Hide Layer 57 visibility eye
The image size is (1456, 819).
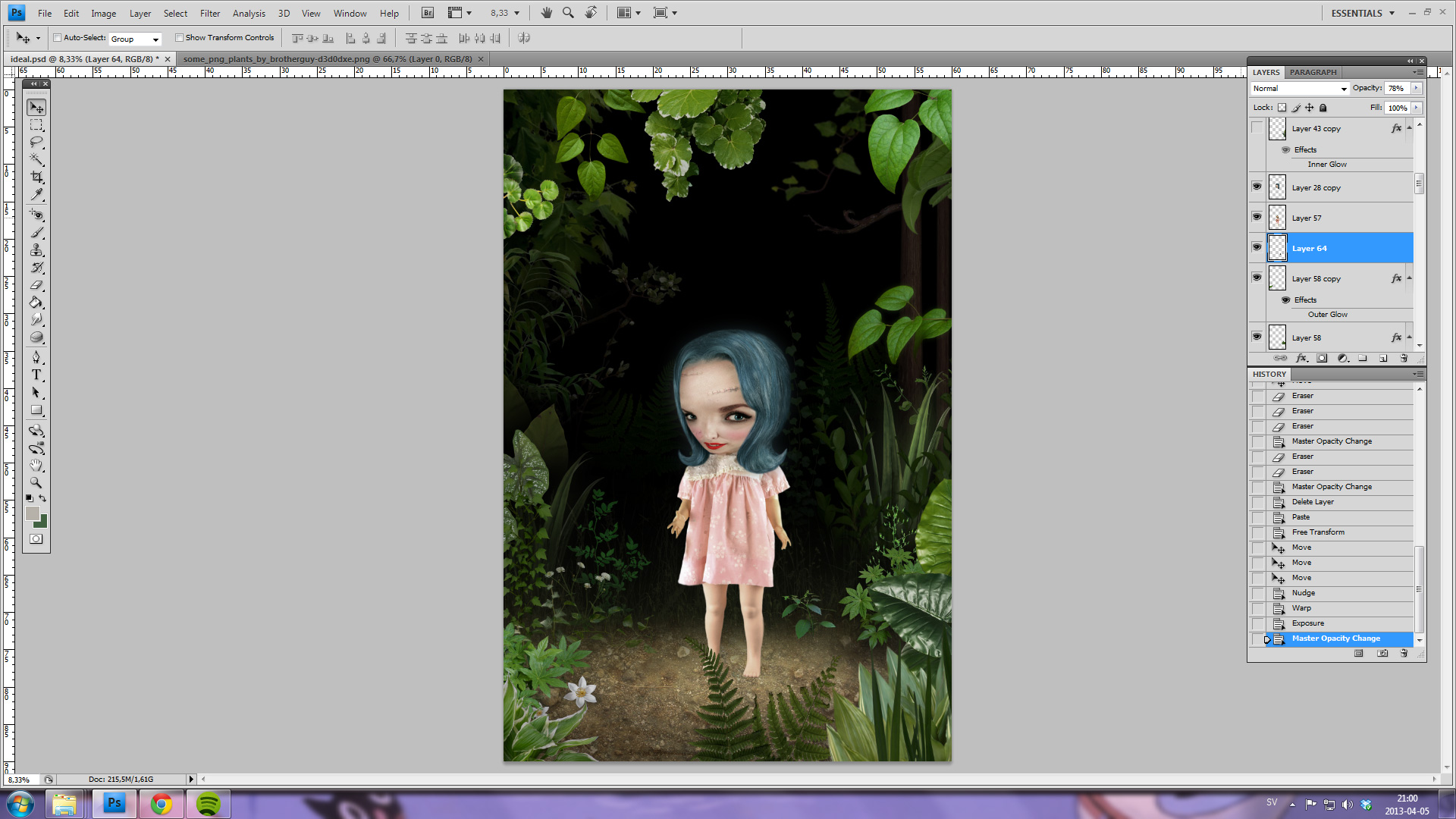point(1257,218)
